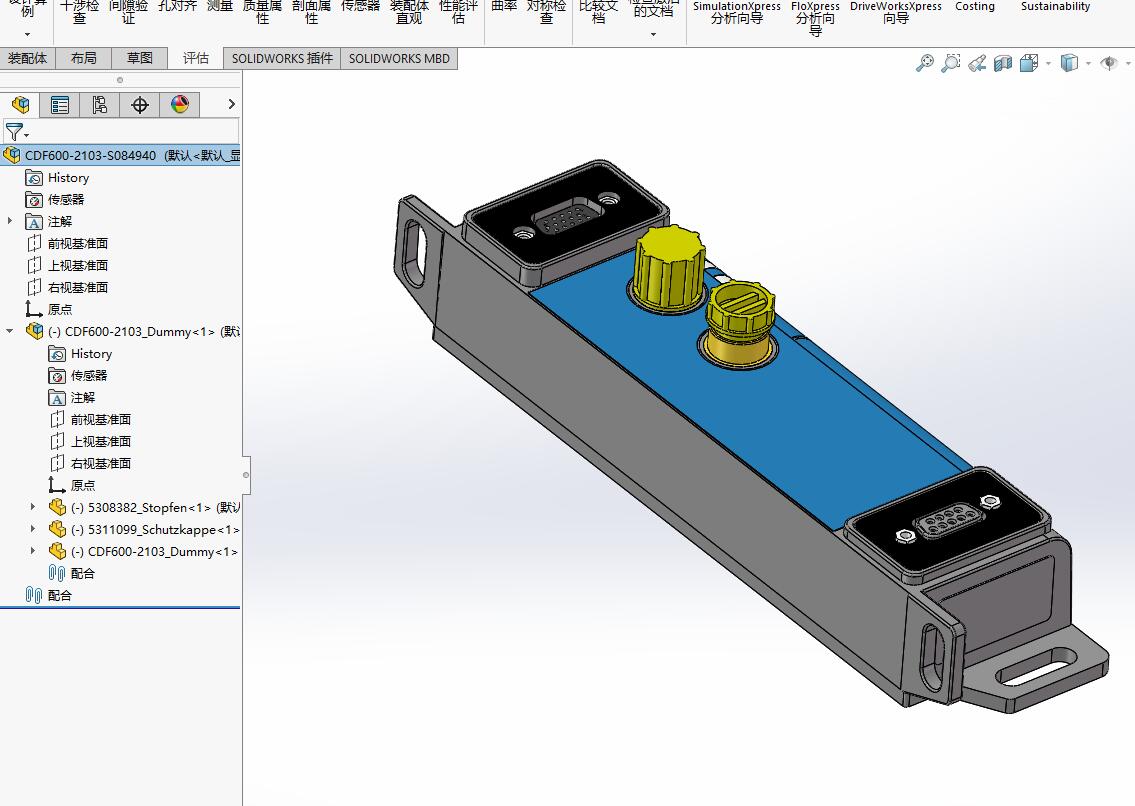Click the 传感器 ribbon command
The width and height of the screenshot is (1135, 806).
click(360, 7)
